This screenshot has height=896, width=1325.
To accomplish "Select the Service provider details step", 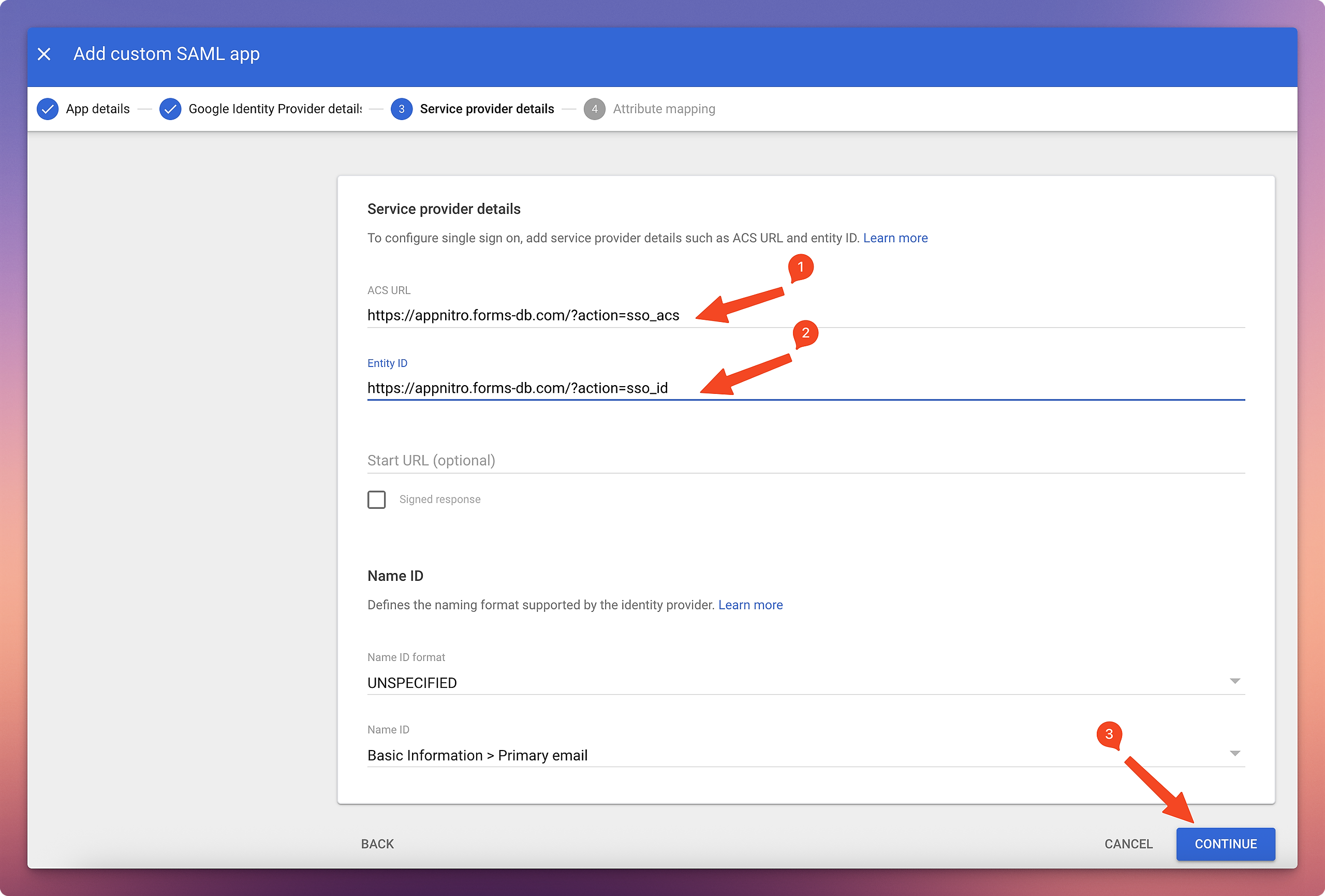I will point(487,109).
